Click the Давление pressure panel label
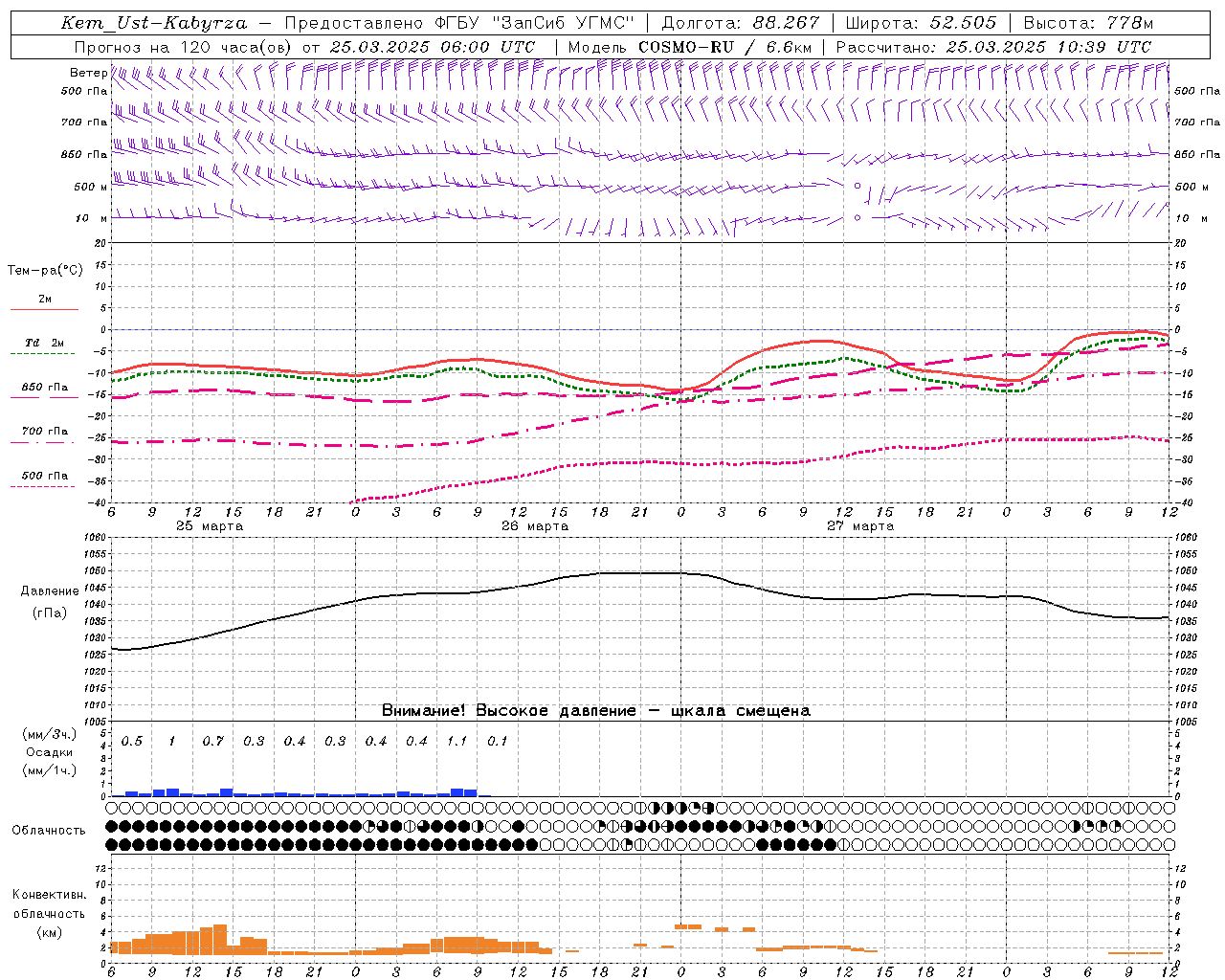Viewport: 1225px width, 980px height. pos(50,591)
